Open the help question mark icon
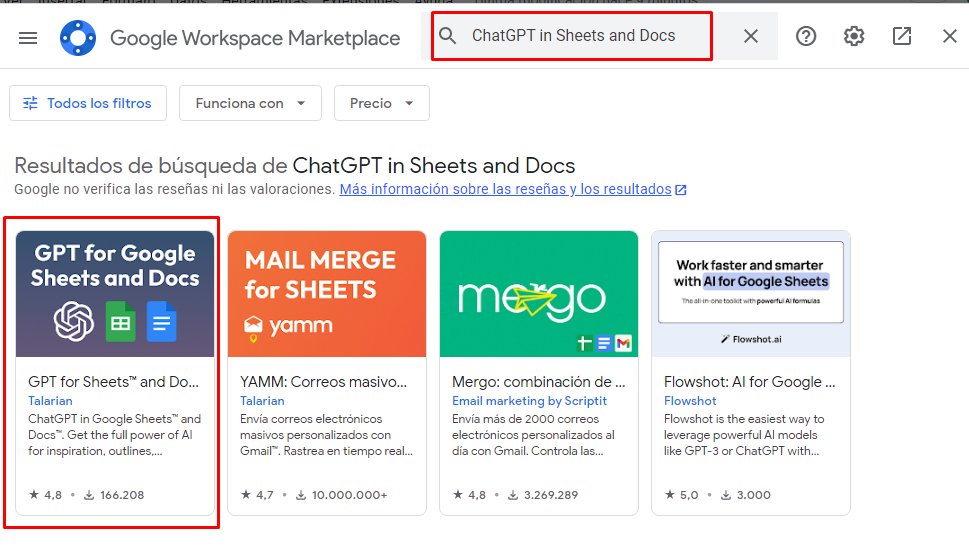 tap(806, 36)
